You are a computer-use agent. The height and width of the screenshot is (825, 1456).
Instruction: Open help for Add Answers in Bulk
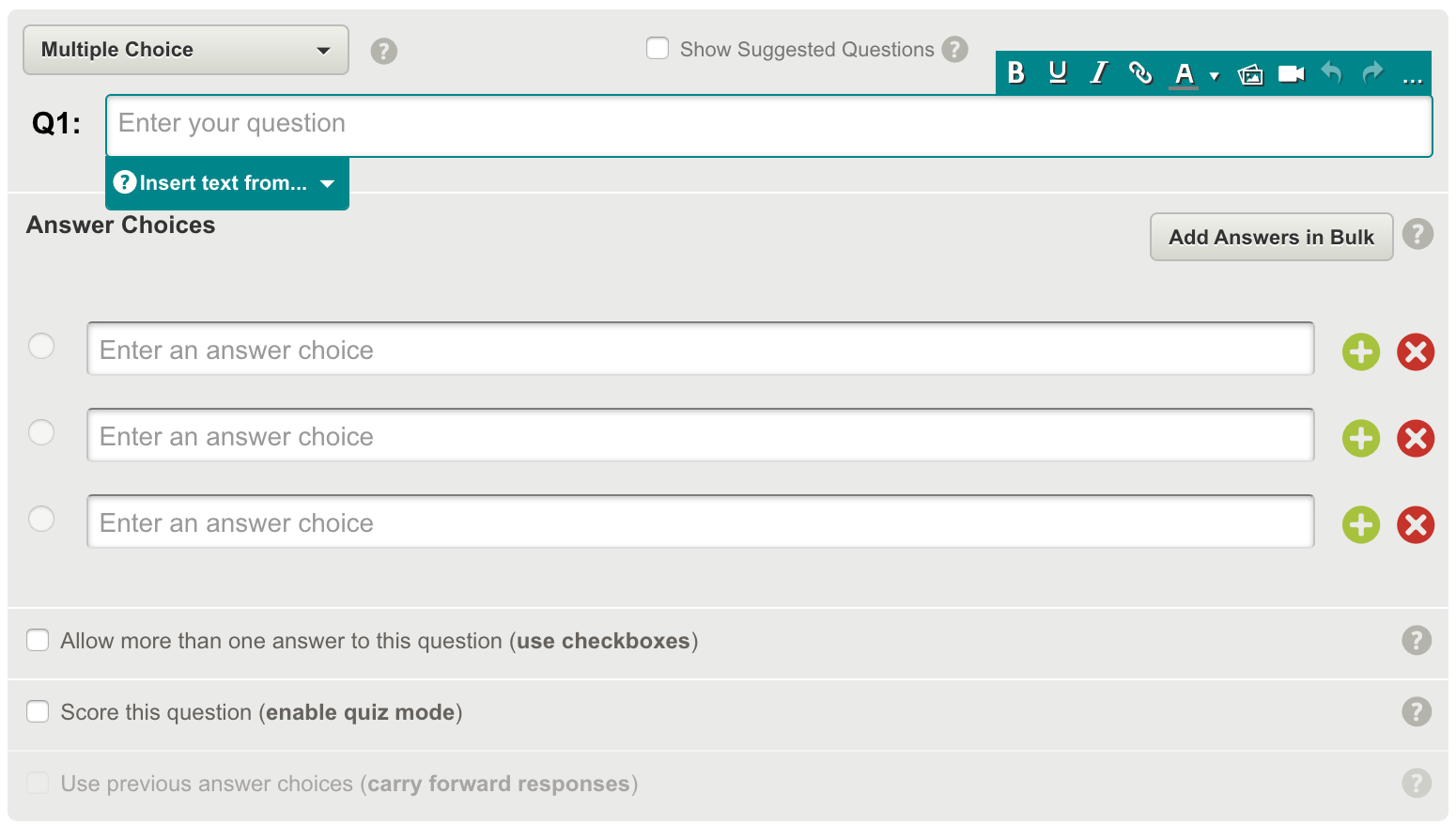(1417, 234)
